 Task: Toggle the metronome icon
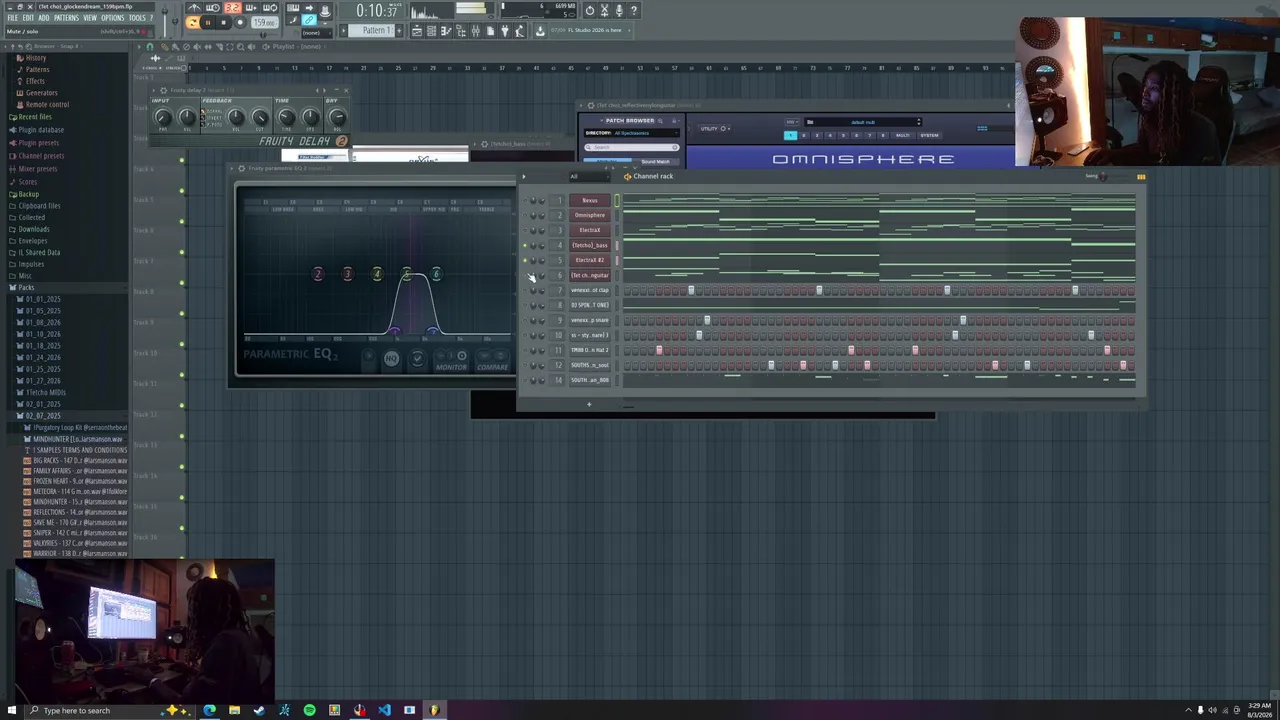click(x=195, y=8)
